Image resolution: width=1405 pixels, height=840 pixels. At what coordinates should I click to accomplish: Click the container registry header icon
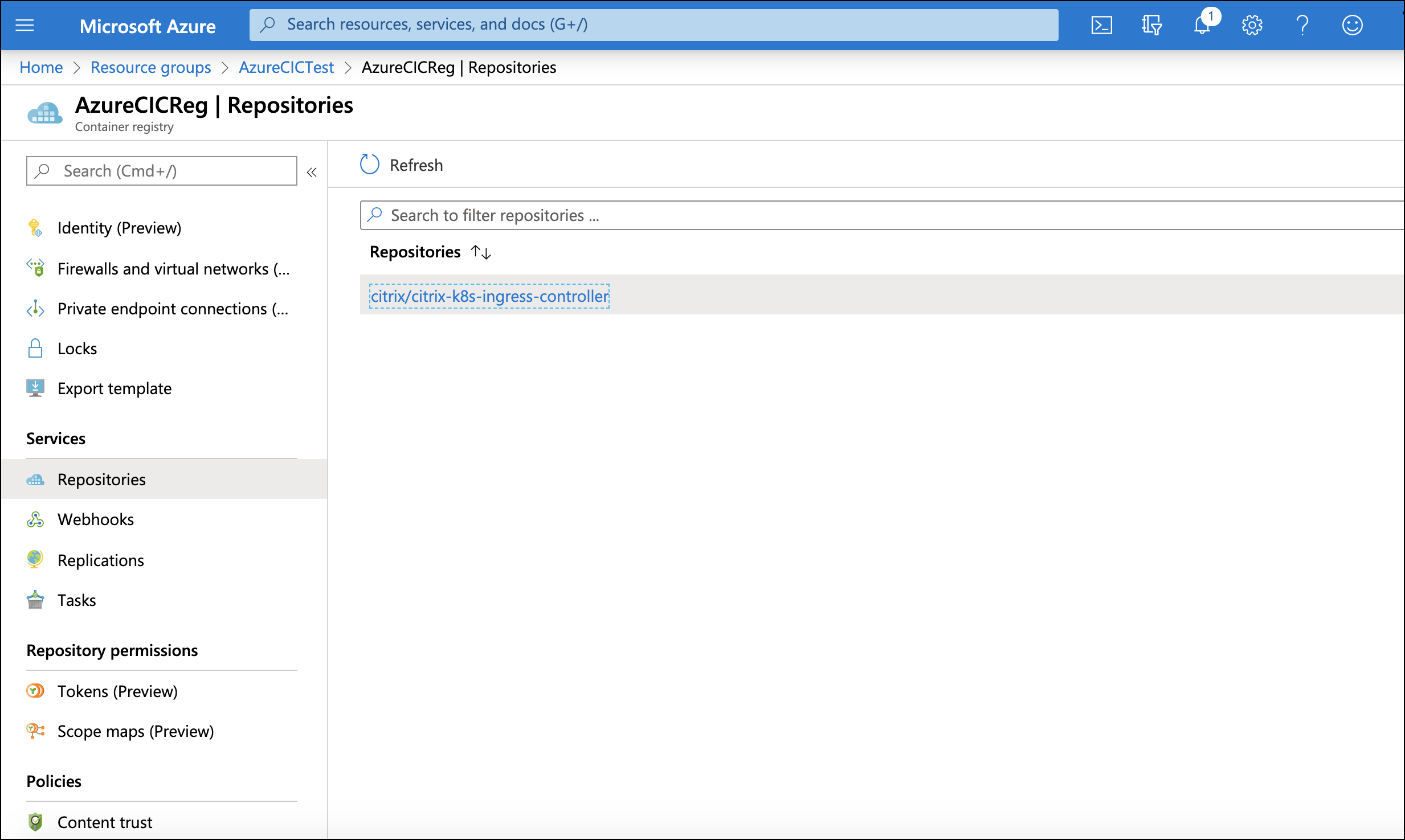45,113
